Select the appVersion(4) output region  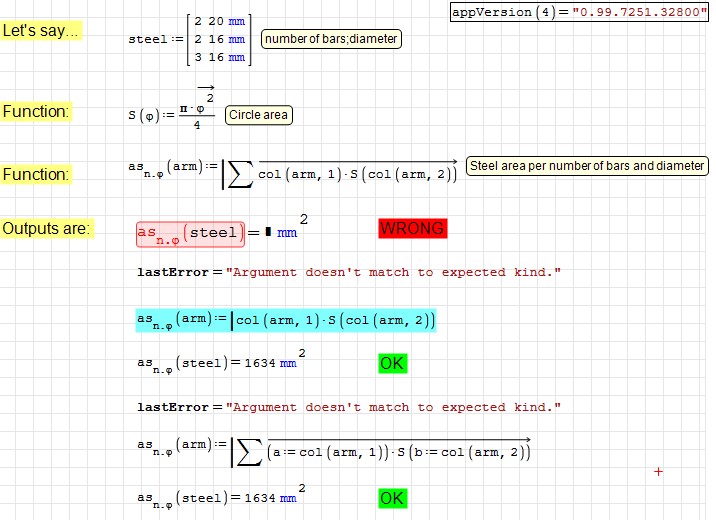click(579, 14)
